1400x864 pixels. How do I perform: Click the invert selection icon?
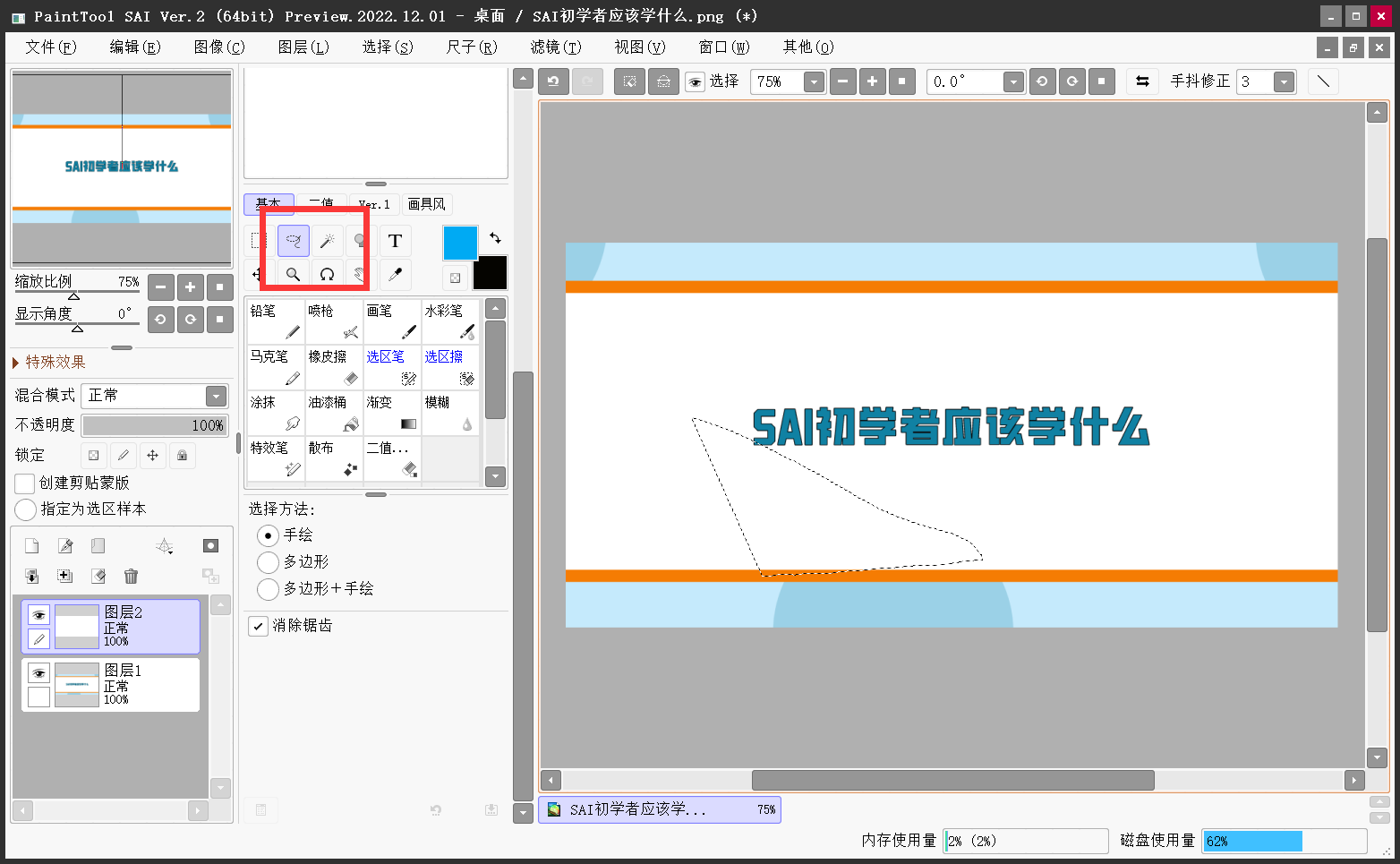click(x=663, y=81)
